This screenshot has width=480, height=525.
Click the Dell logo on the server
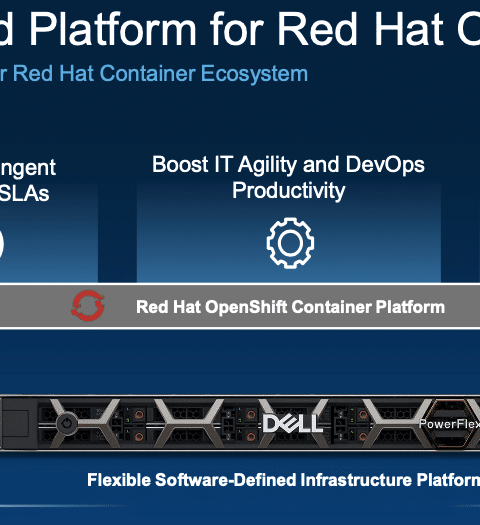click(293, 424)
